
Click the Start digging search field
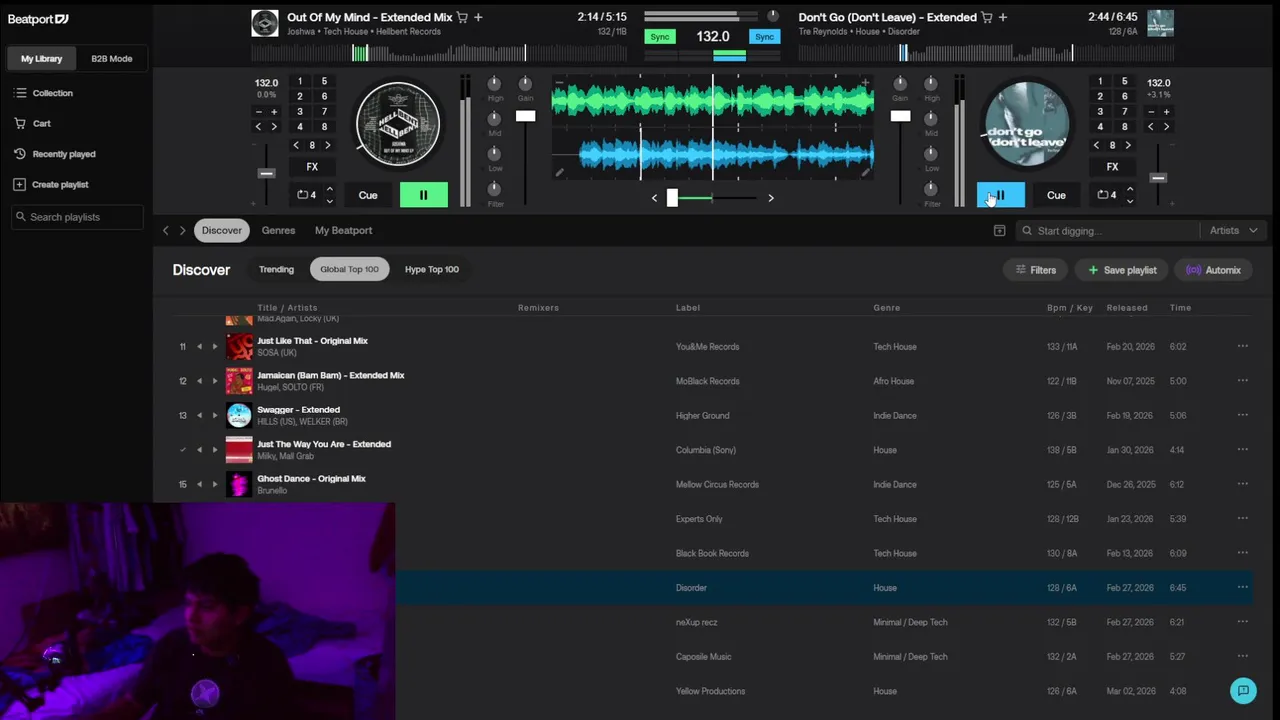(x=1108, y=231)
